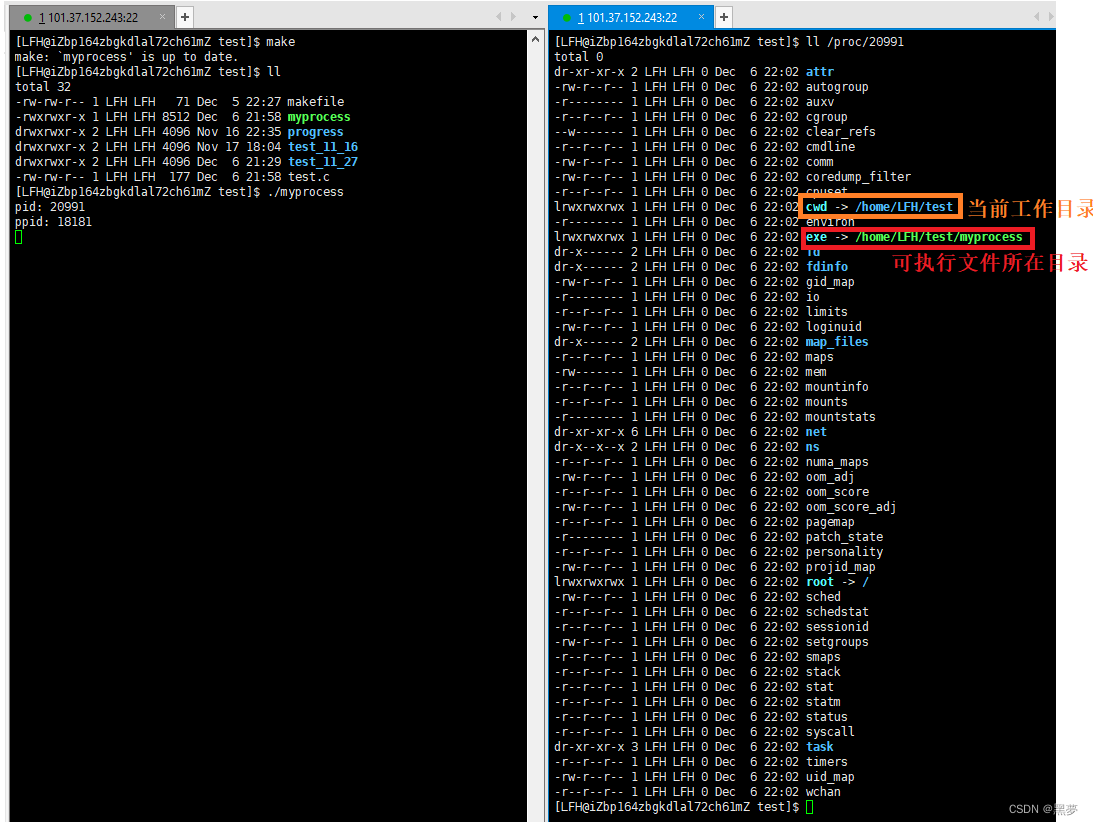
Task: Click the "cgroup" entry
Action: 827,117
